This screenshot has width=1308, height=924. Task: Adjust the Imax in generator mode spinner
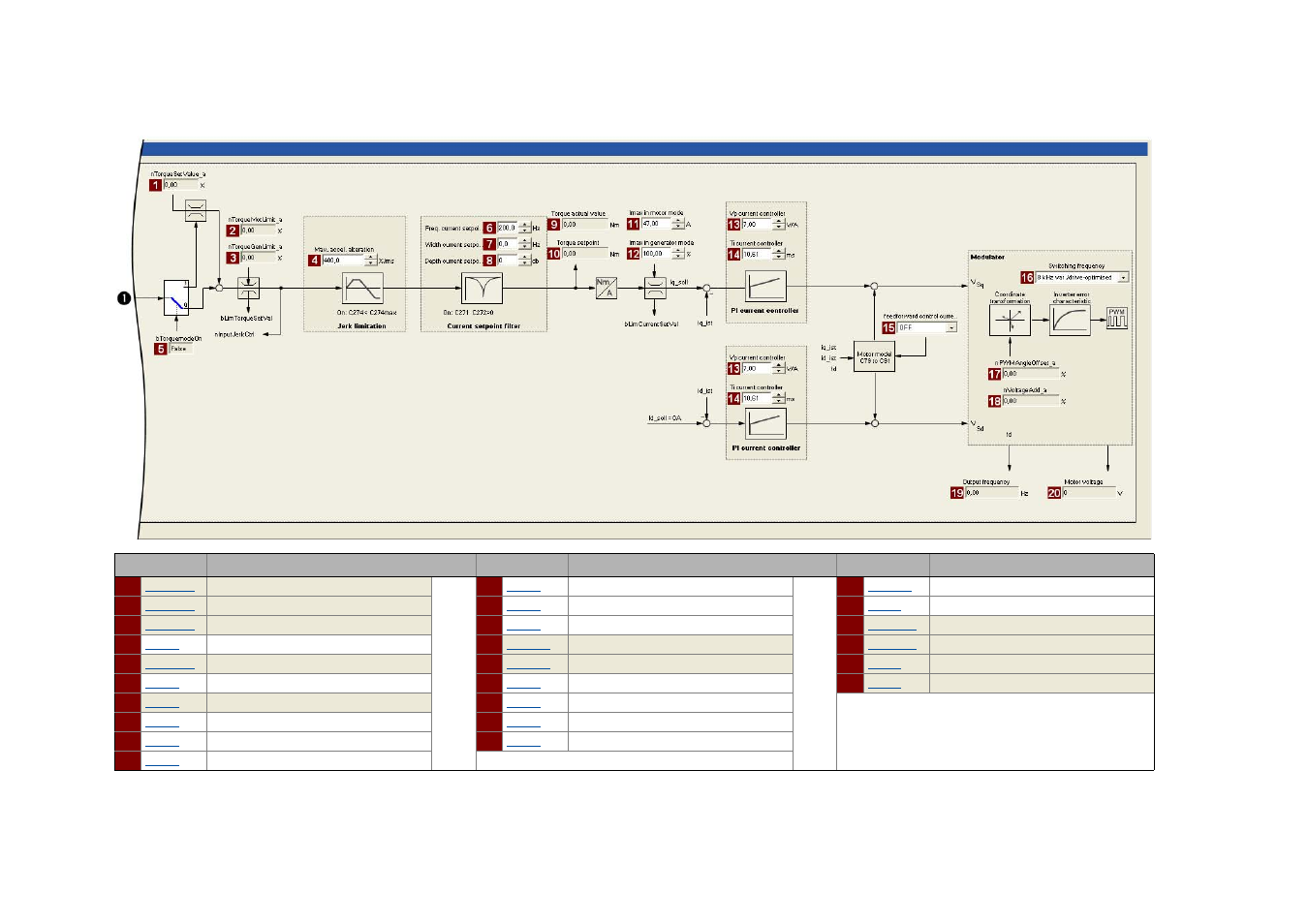coord(678,255)
